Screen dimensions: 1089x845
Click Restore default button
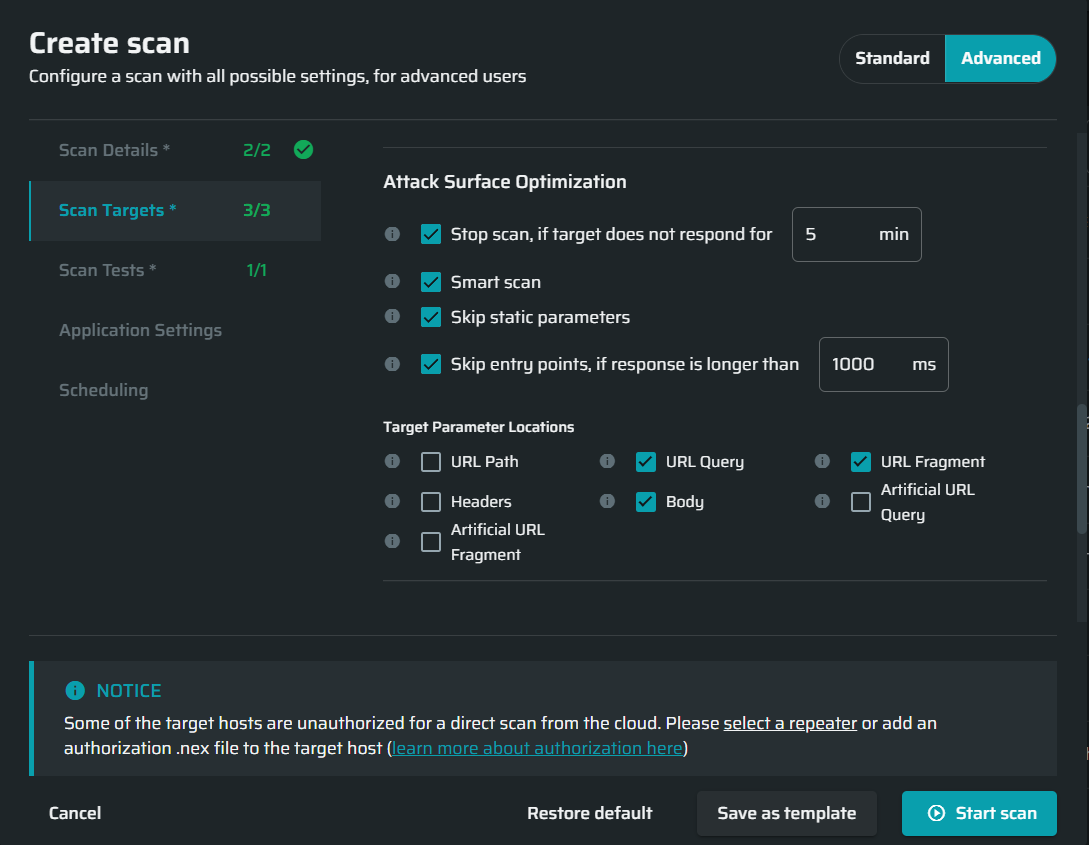tap(590, 813)
